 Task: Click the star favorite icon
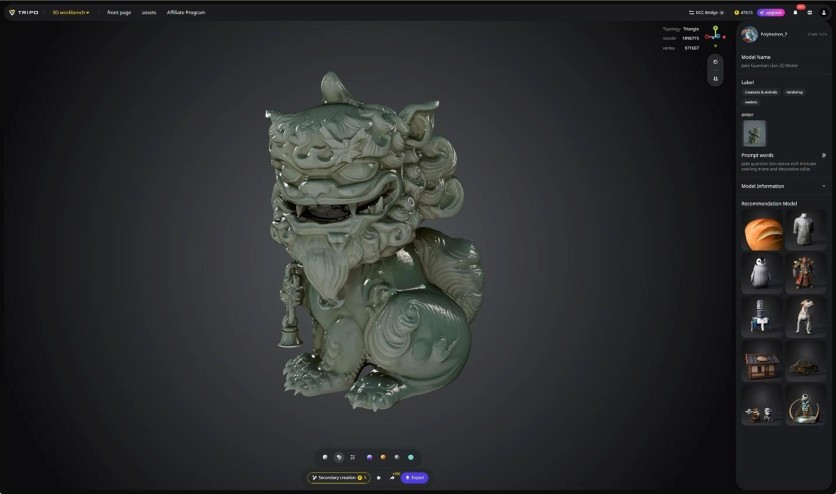pos(378,478)
